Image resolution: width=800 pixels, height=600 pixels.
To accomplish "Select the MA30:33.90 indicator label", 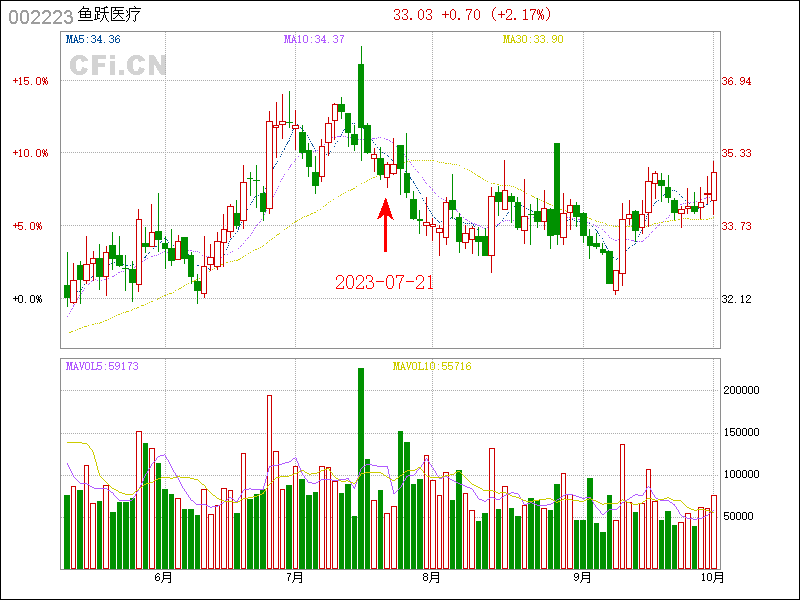I will tap(533, 39).
